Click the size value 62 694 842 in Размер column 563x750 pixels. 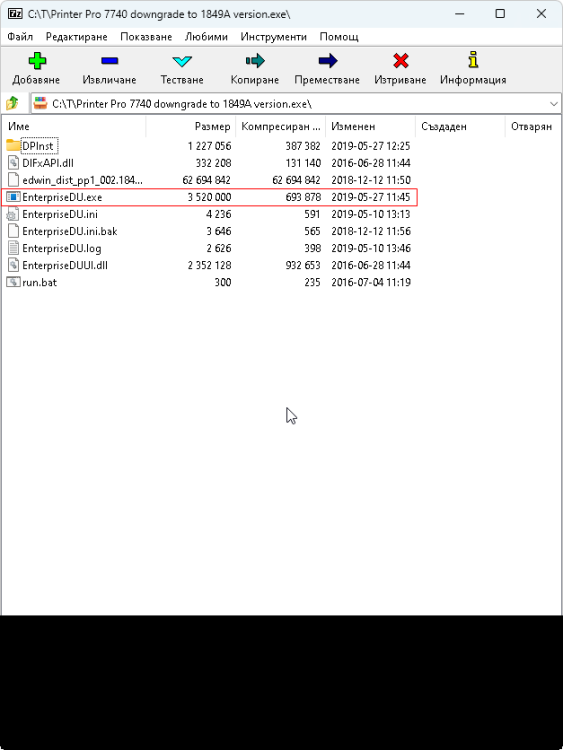207,180
